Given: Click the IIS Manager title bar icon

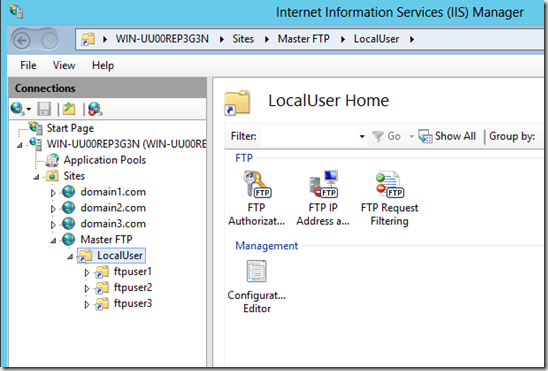Looking at the screenshot, I should 16,11.
